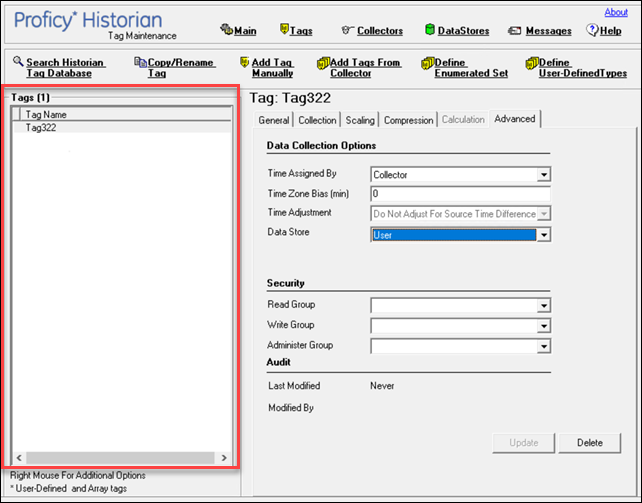Click the Copy/Rename Tag icon
Viewport: 642px width, 503px height.
(x=140, y=62)
